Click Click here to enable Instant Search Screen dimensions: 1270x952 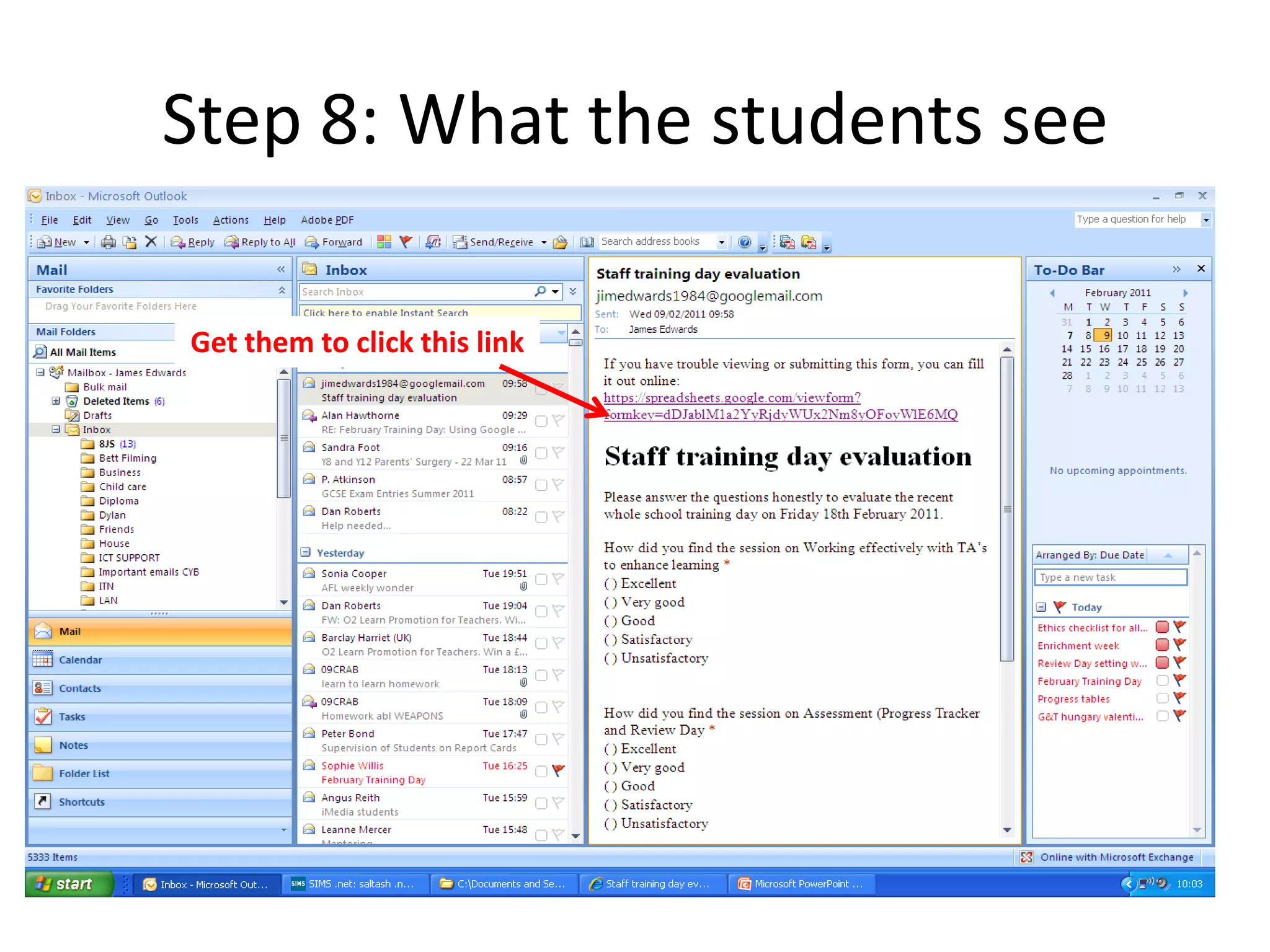point(385,312)
